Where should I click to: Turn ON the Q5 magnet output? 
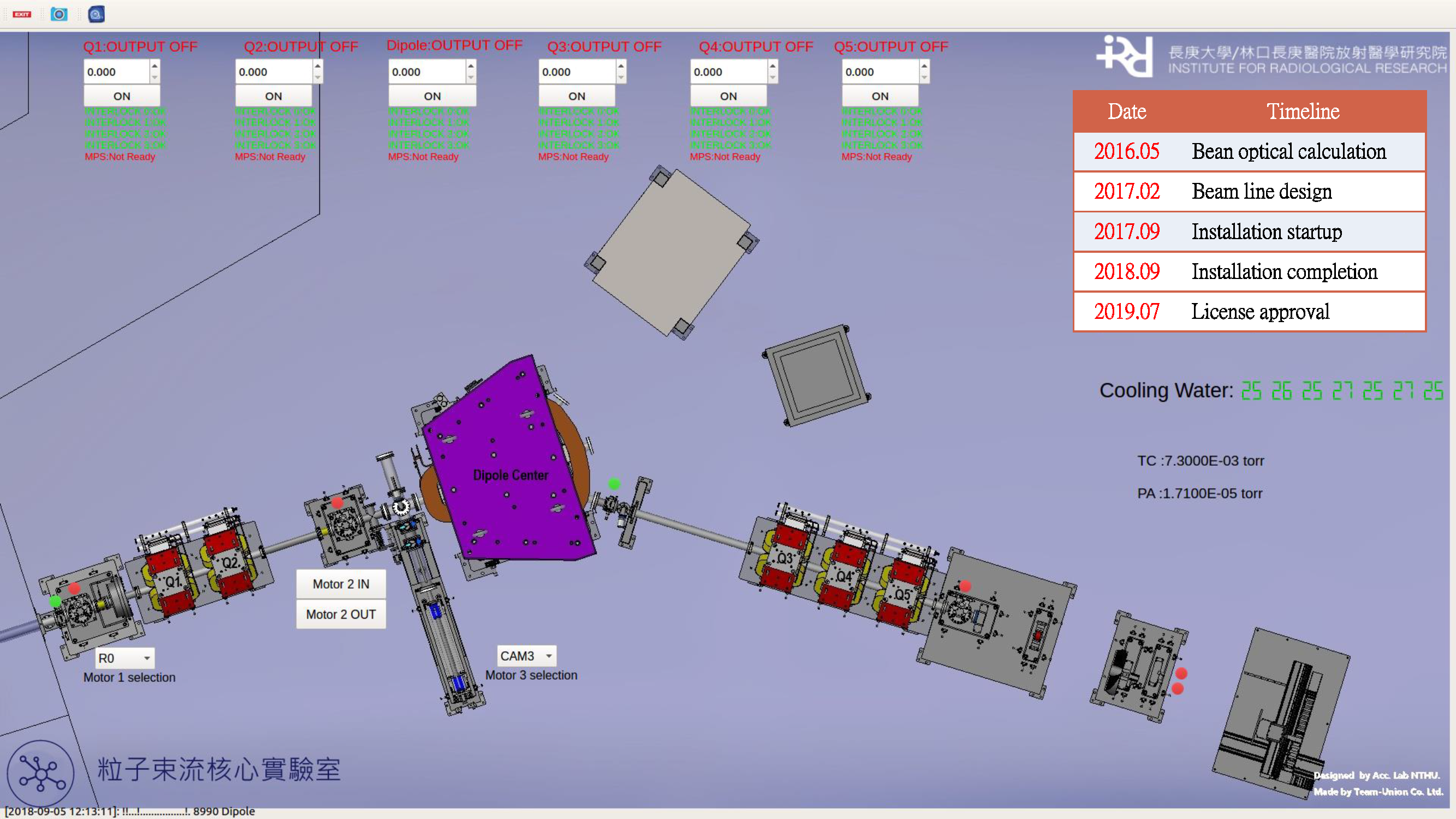point(879,96)
